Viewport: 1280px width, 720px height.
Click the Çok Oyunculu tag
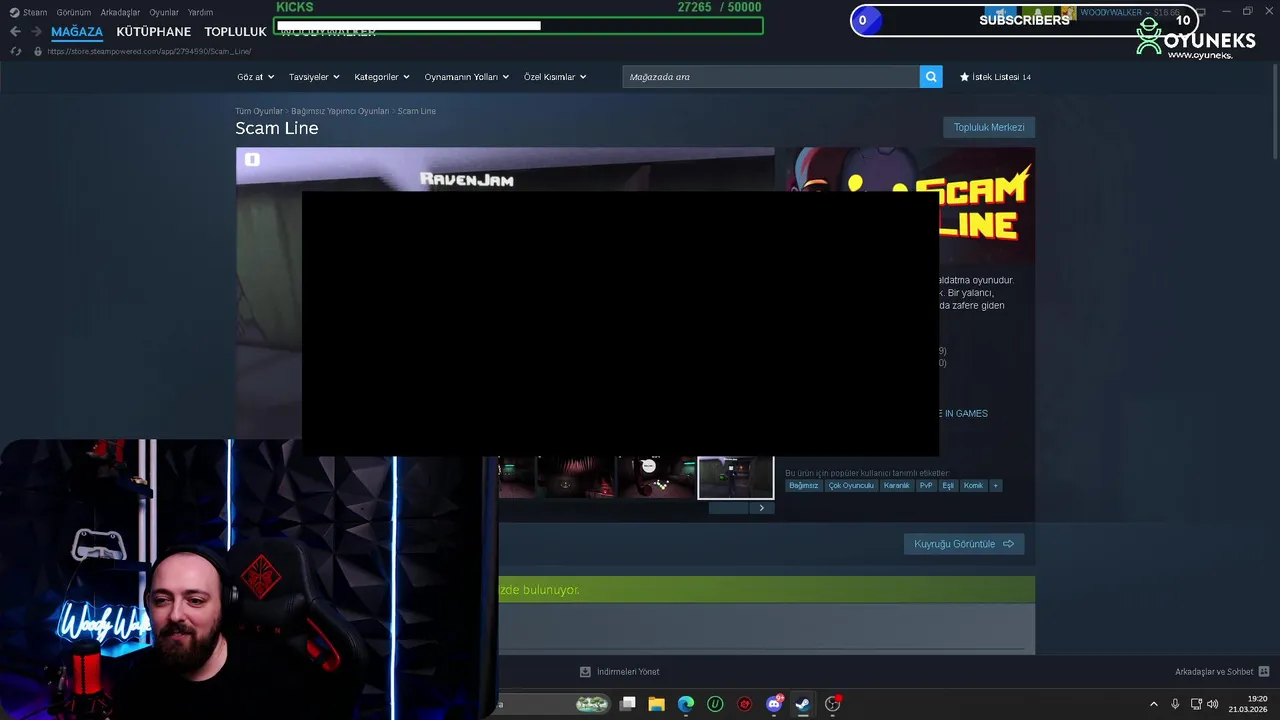[851, 486]
